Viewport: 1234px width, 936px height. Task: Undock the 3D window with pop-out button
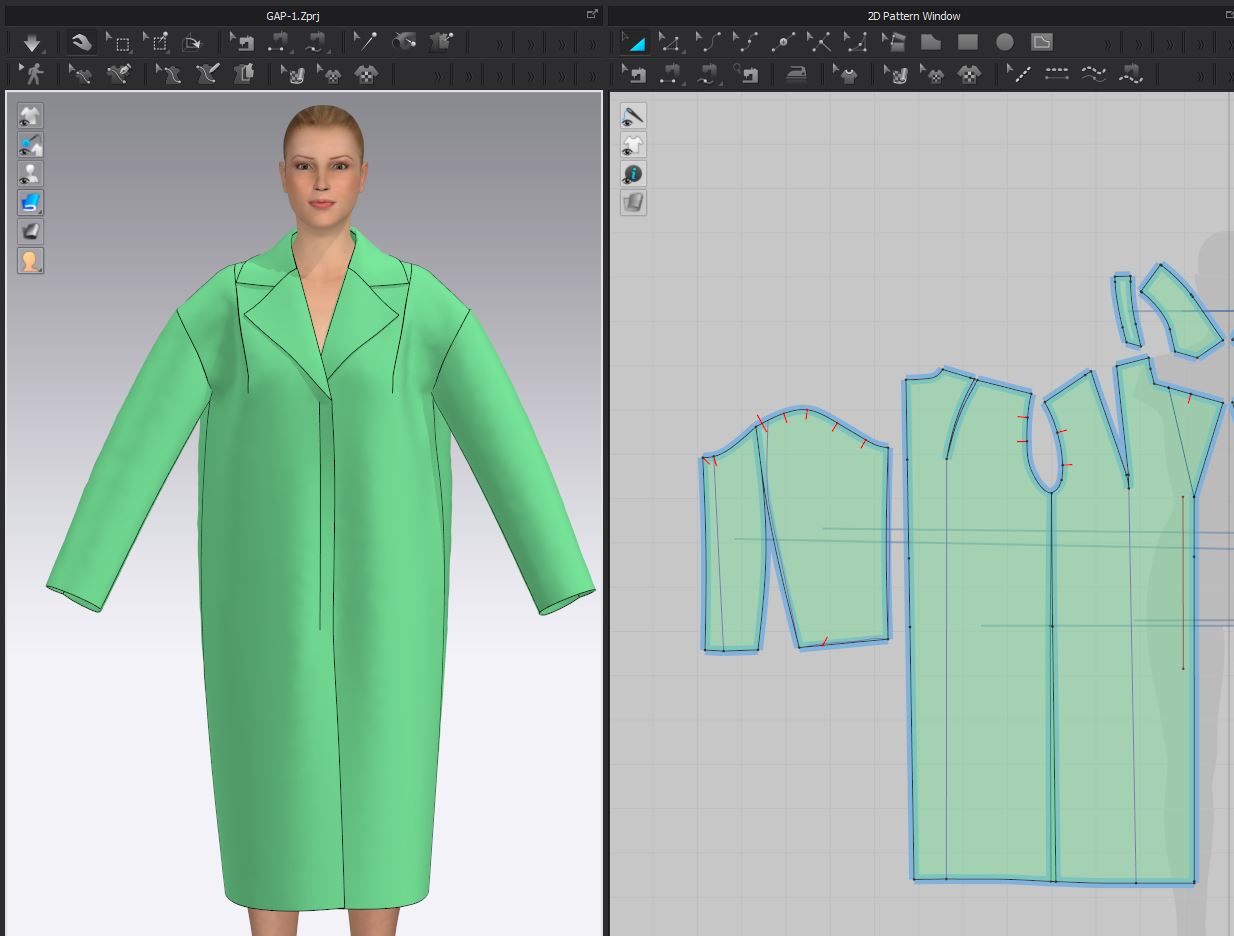pyautogui.click(x=592, y=15)
